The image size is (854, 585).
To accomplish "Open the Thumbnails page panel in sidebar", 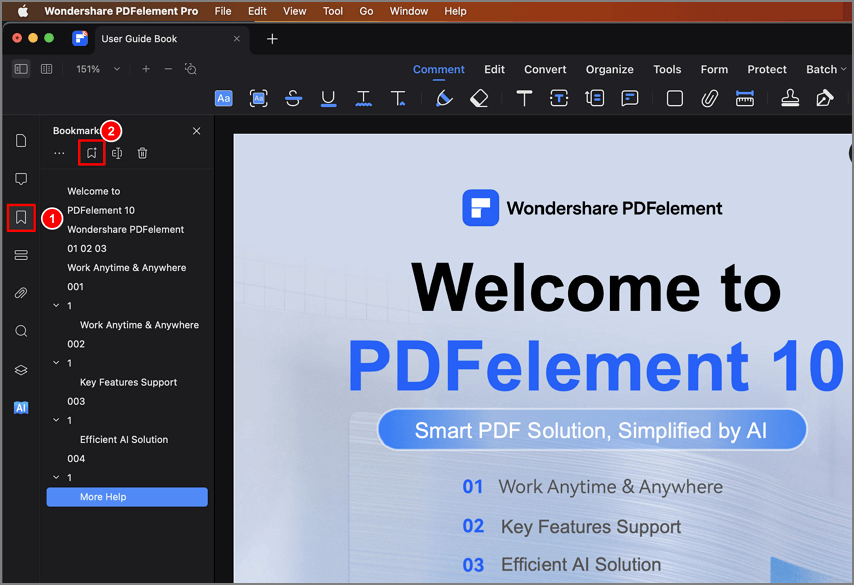I will coord(21,141).
